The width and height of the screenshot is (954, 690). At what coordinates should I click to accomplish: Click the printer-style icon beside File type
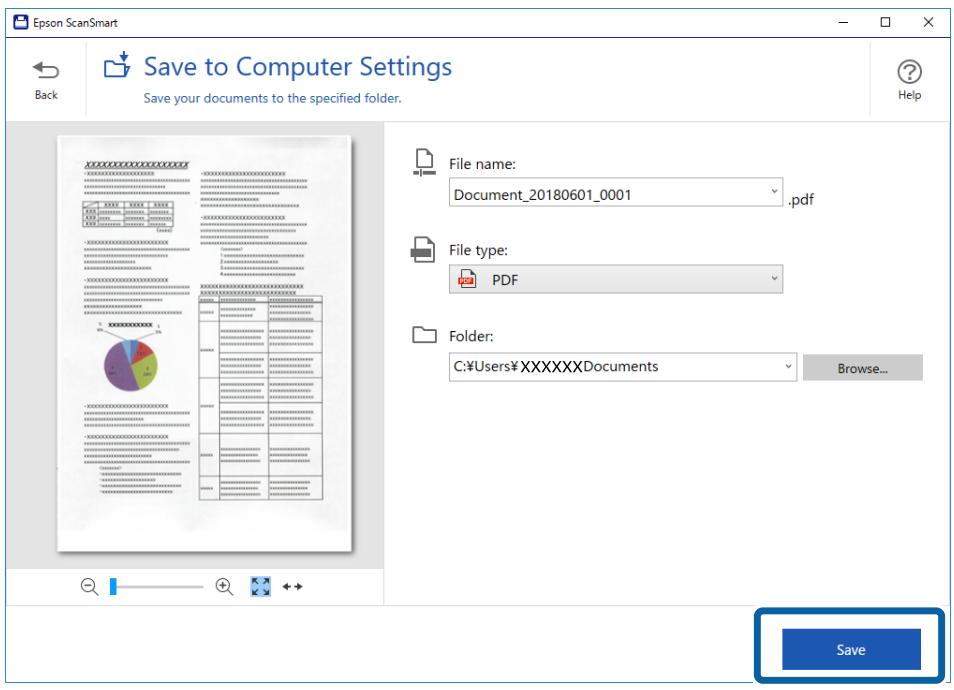point(423,249)
